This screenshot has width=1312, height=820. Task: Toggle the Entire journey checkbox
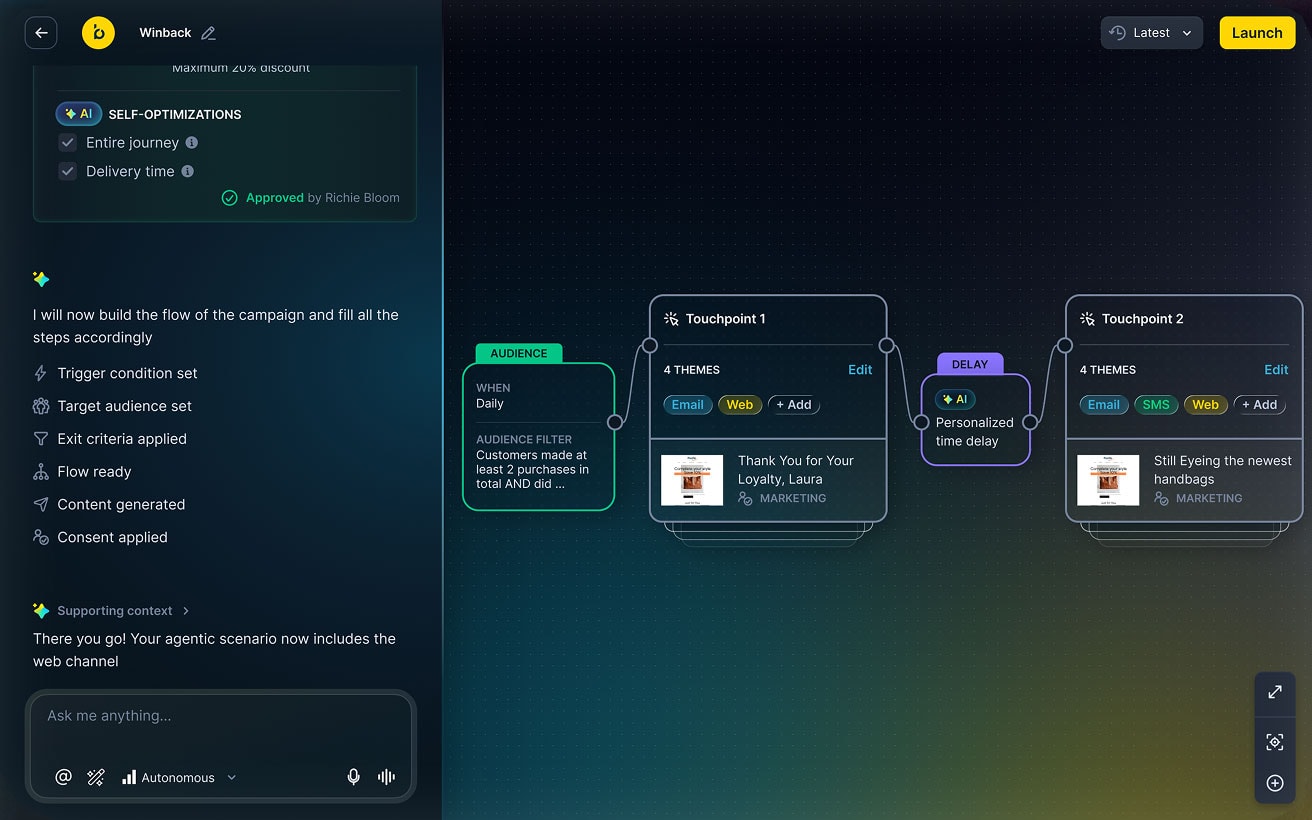(68, 143)
